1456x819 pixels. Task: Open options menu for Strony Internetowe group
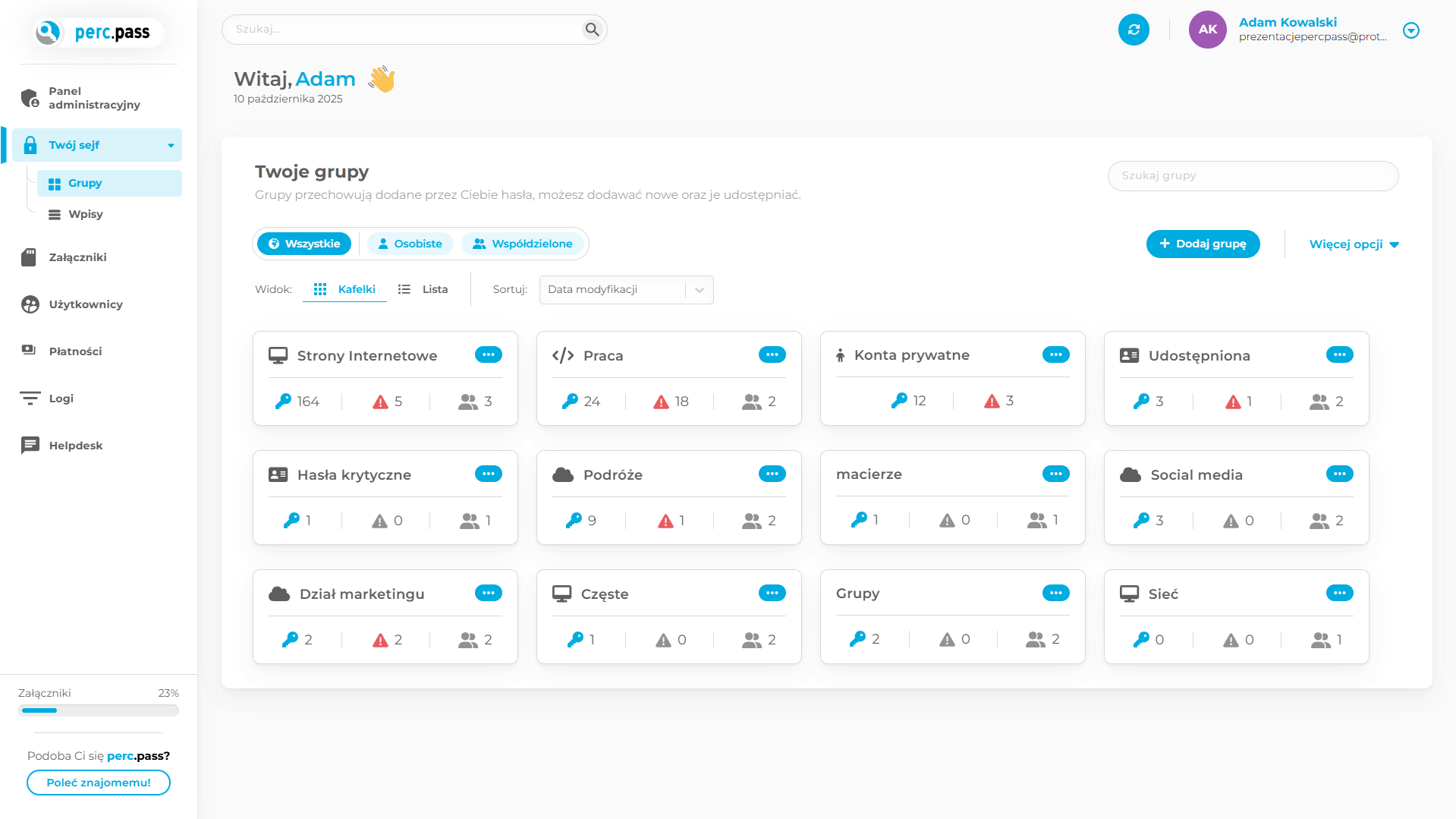(488, 354)
